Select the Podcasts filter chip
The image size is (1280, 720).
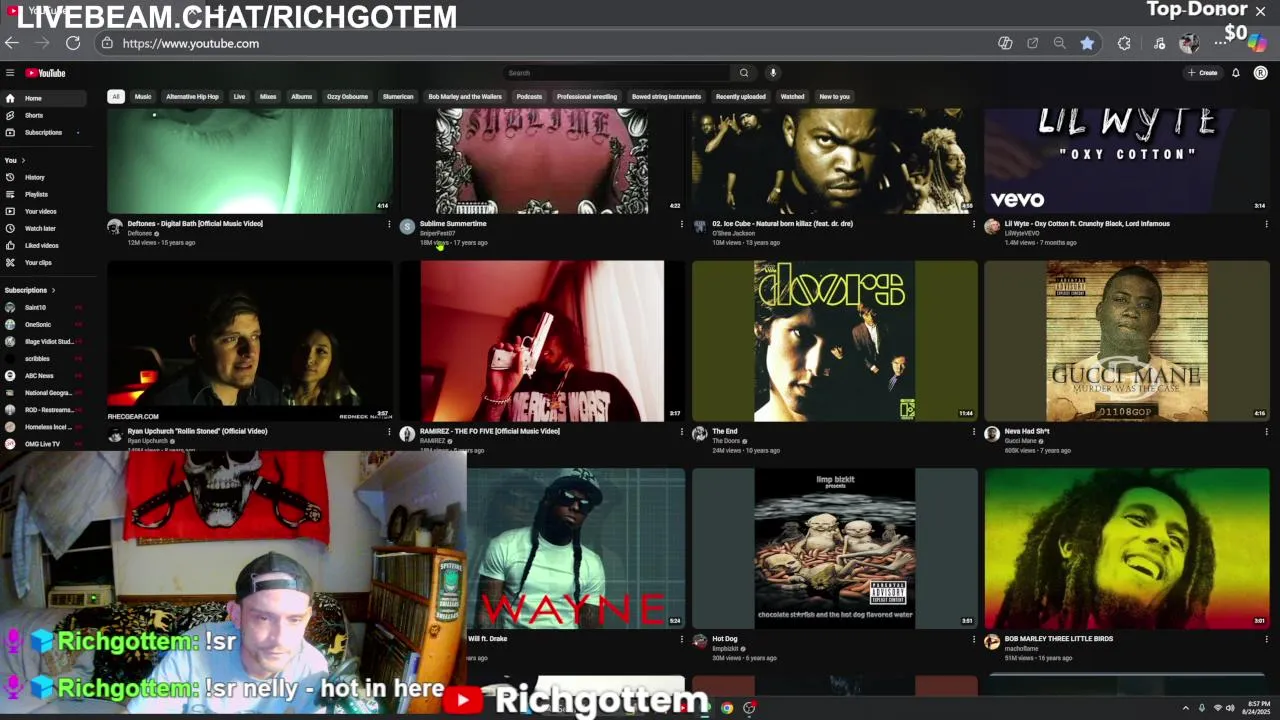pyautogui.click(x=529, y=97)
